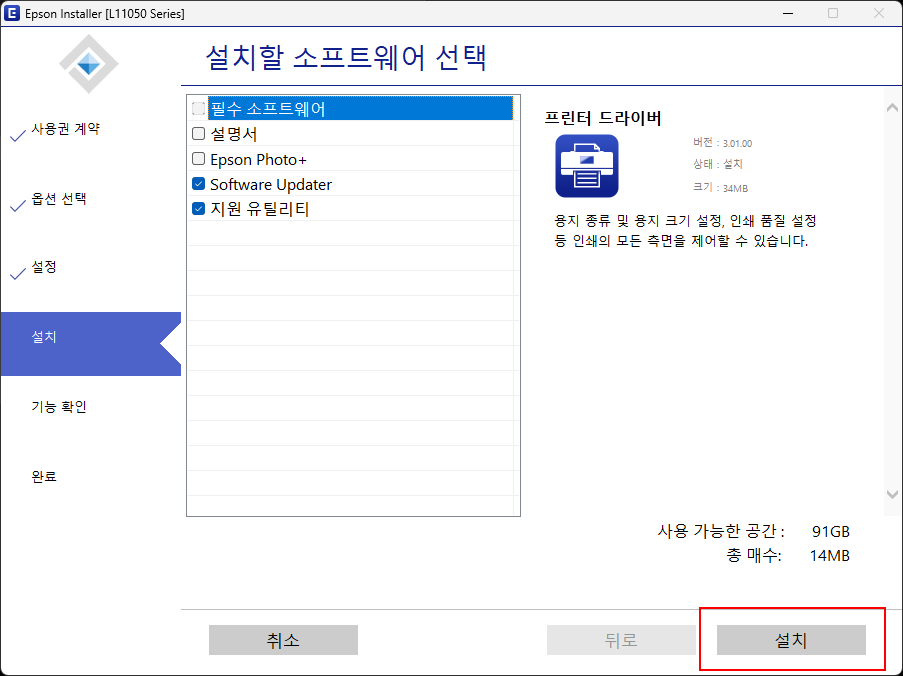Click the 상태 : 설치 text
This screenshot has height=676, width=903.
click(x=718, y=165)
